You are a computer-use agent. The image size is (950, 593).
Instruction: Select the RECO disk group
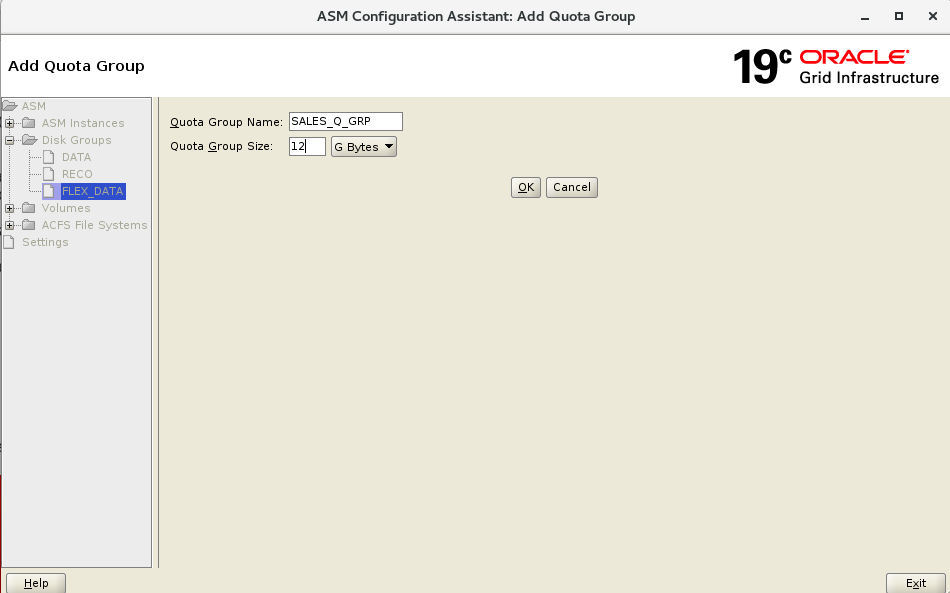coord(77,174)
